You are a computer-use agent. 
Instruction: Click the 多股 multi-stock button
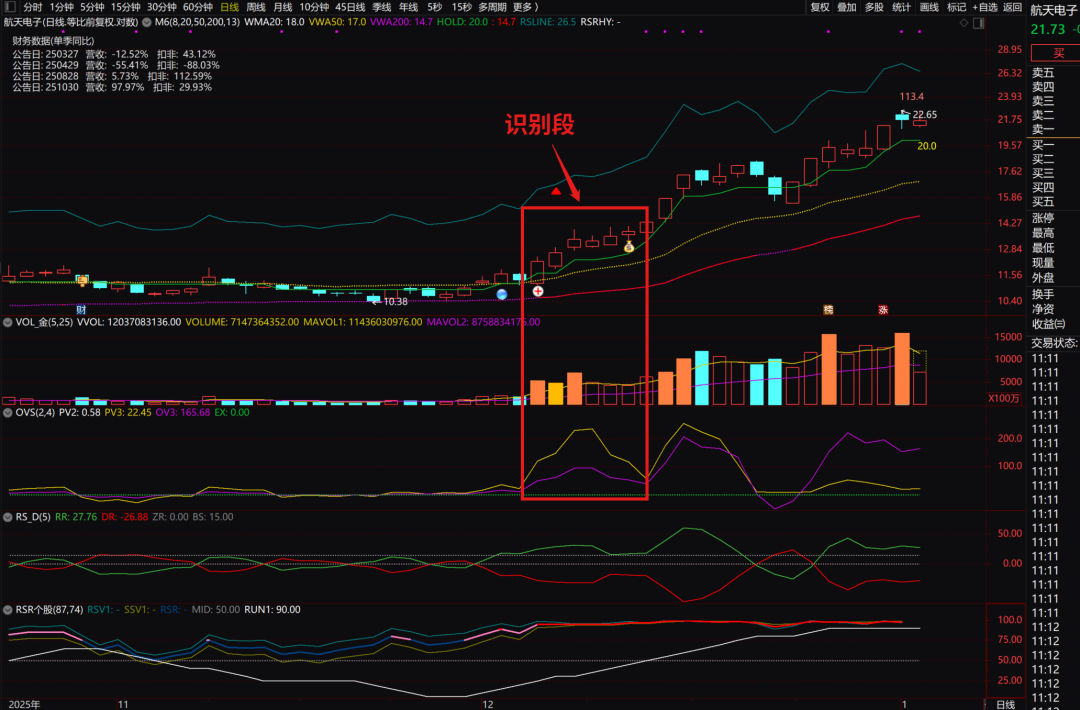click(874, 7)
